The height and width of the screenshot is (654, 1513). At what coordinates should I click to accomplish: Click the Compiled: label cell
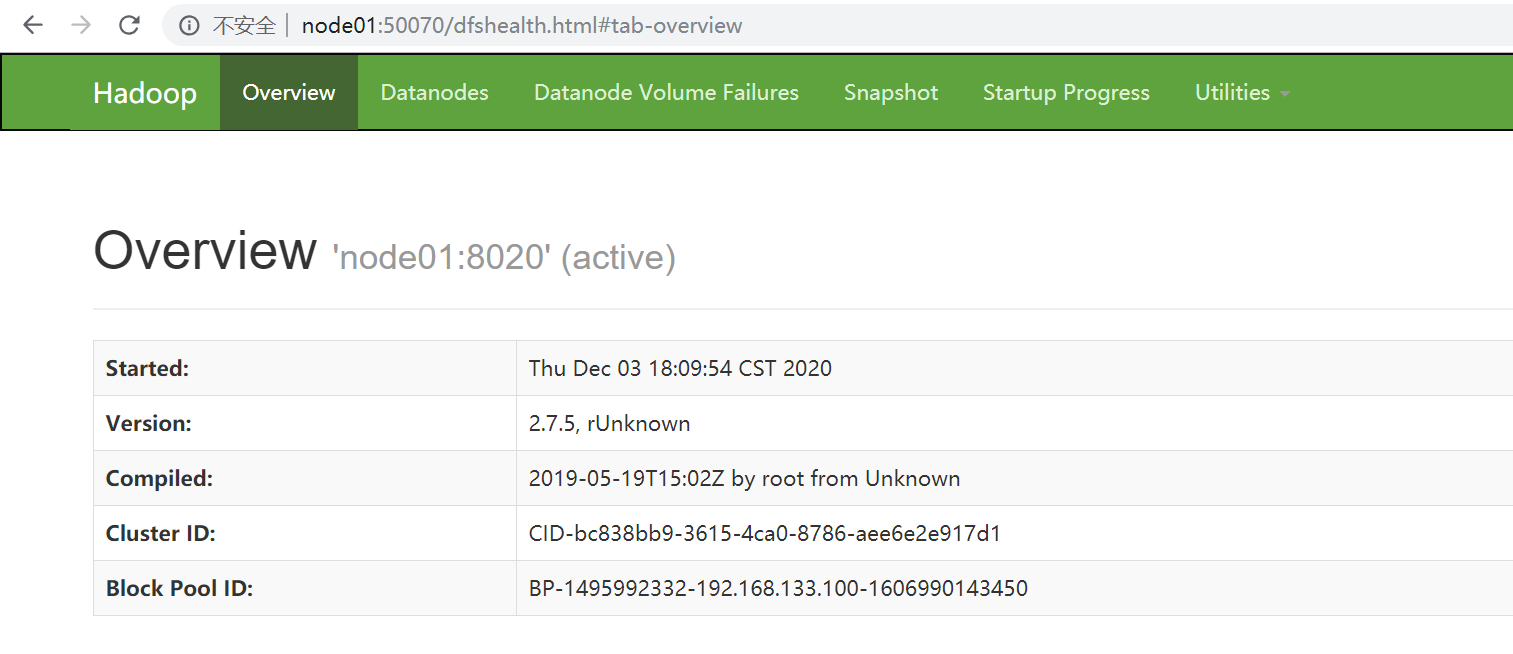click(304, 478)
